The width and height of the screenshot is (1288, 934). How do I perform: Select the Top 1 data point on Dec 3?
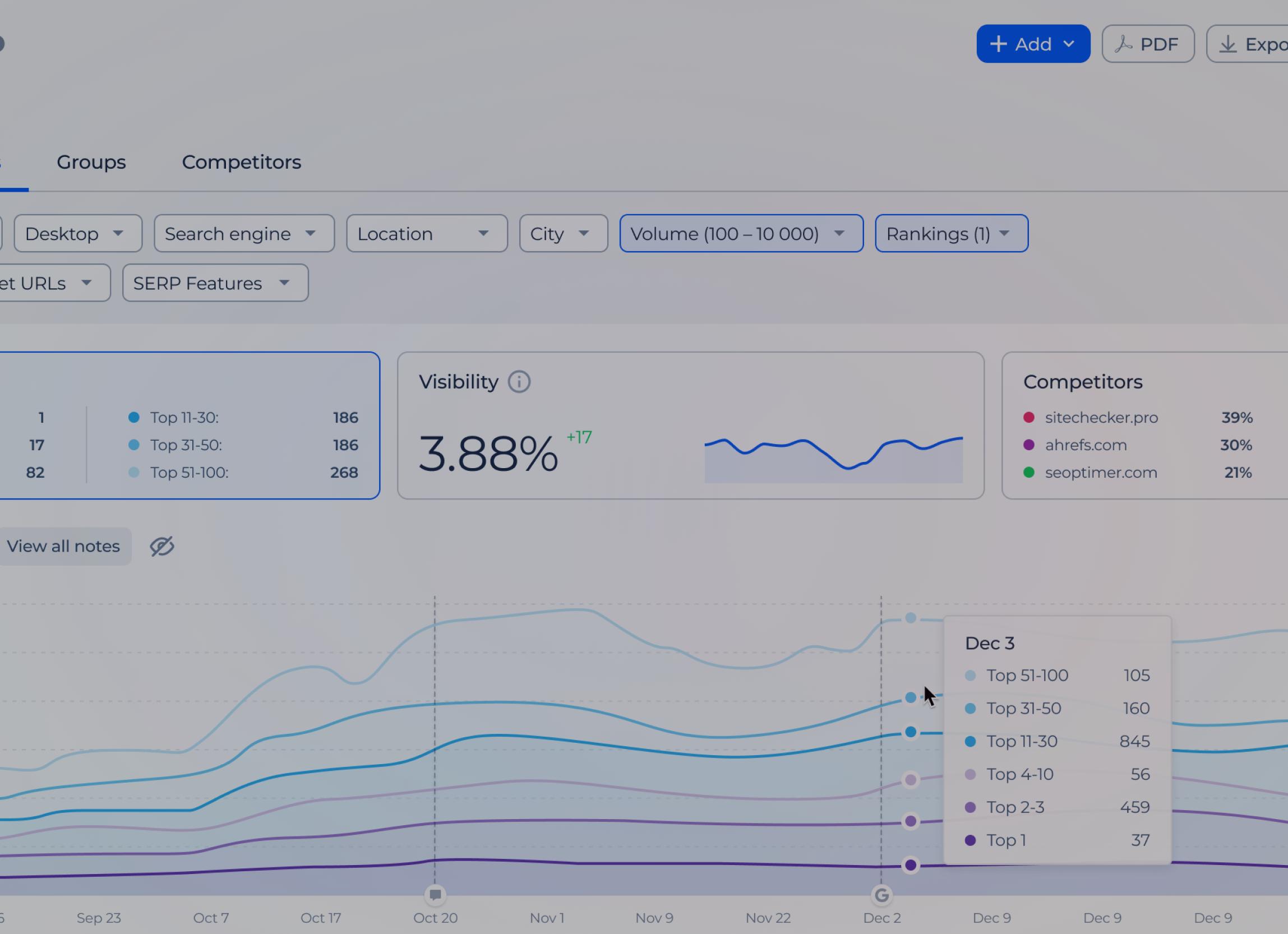(x=911, y=864)
